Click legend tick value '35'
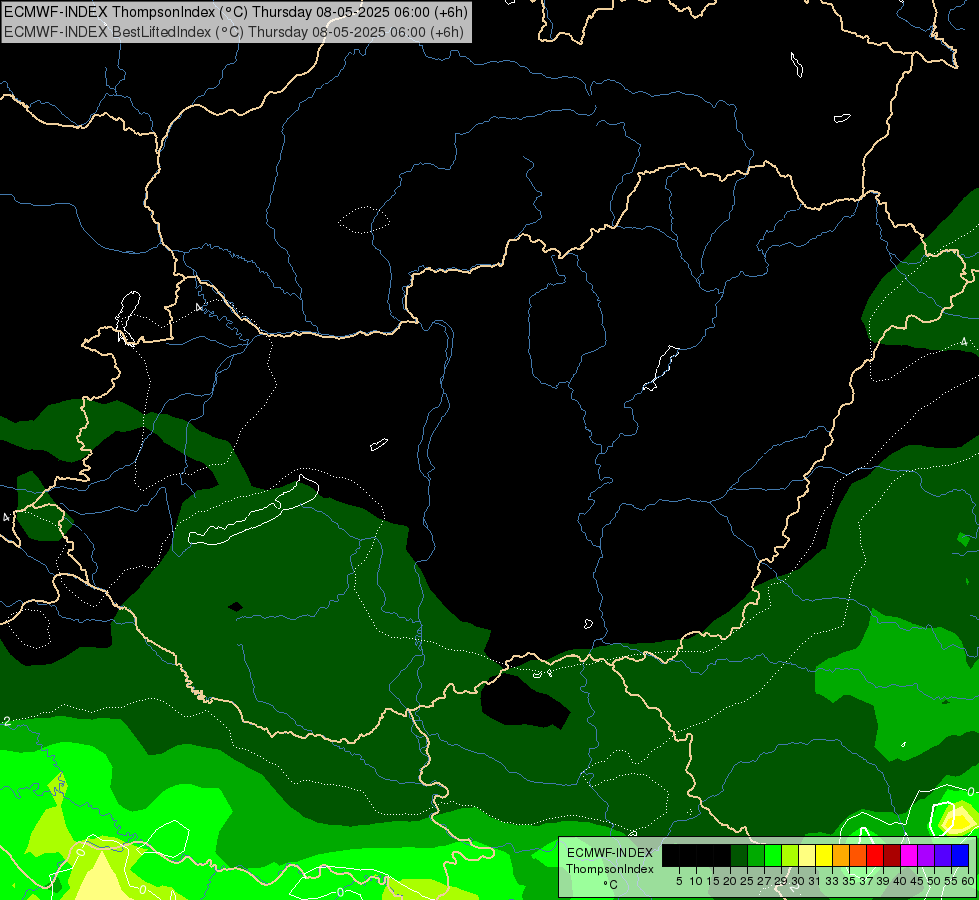This screenshot has width=979, height=900. [849, 881]
